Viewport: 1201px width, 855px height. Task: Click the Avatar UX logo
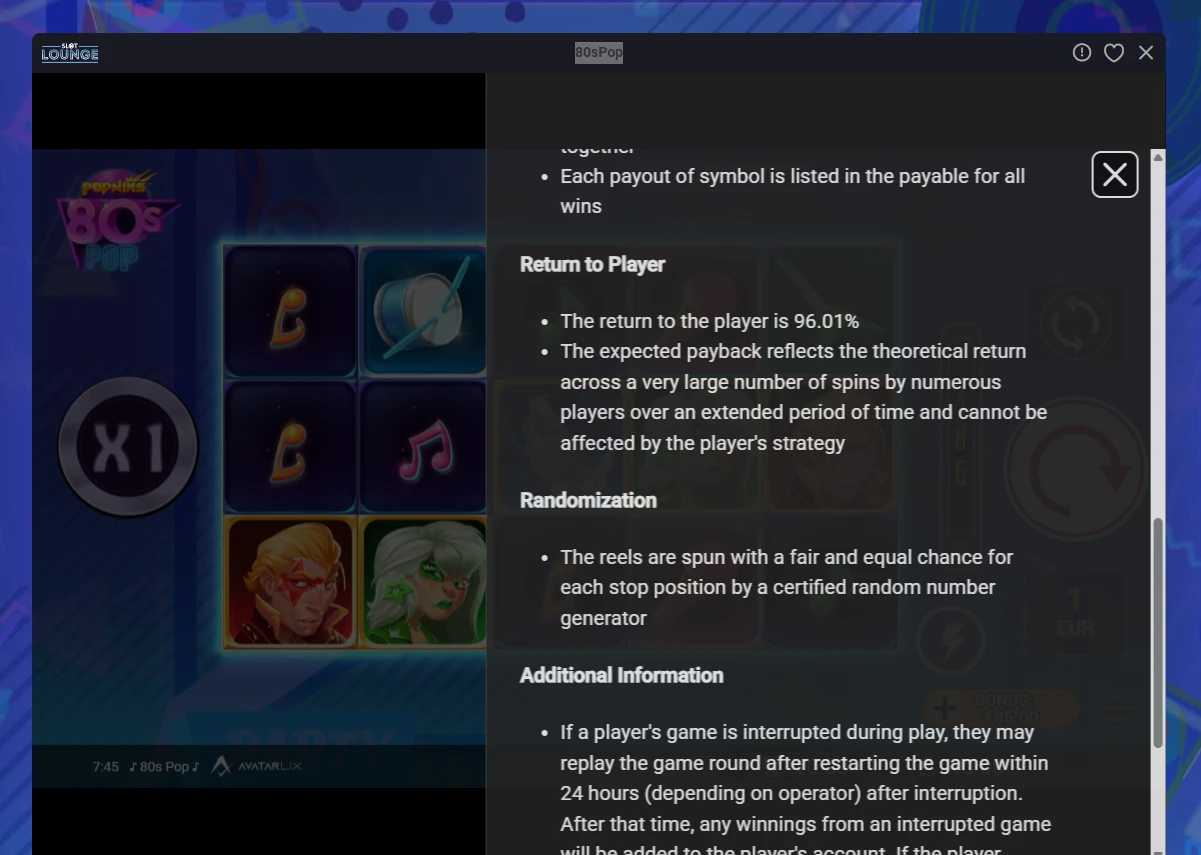point(257,766)
